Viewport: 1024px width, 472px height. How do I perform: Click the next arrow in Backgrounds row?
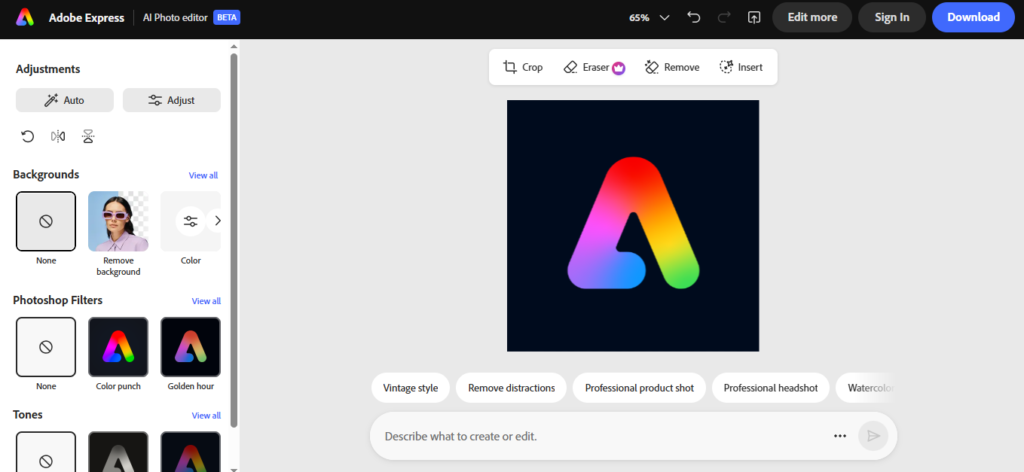click(217, 221)
